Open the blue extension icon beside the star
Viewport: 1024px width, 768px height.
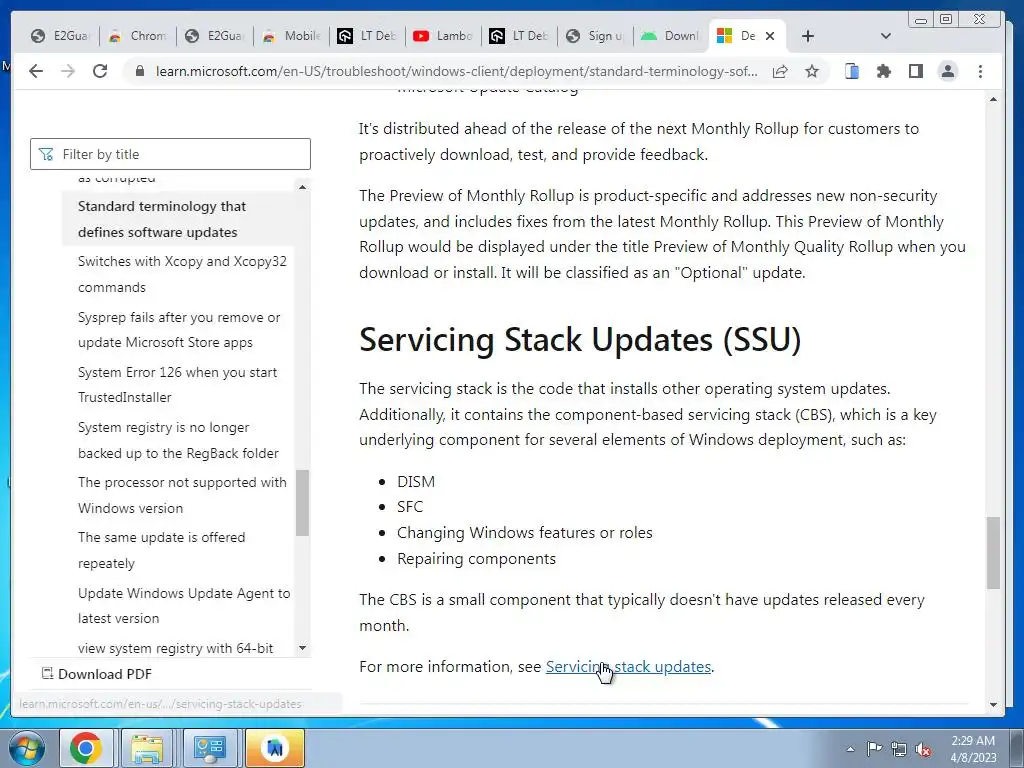852,71
